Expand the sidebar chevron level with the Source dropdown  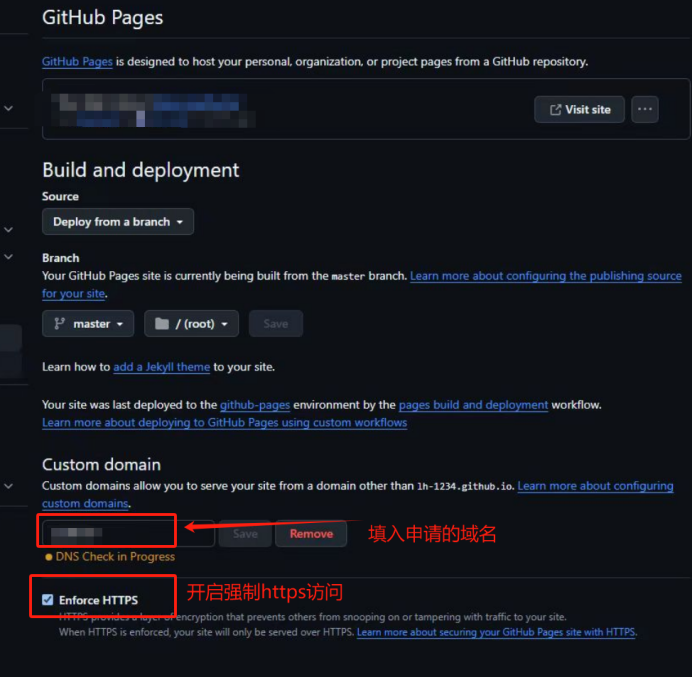tap(8, 230)
